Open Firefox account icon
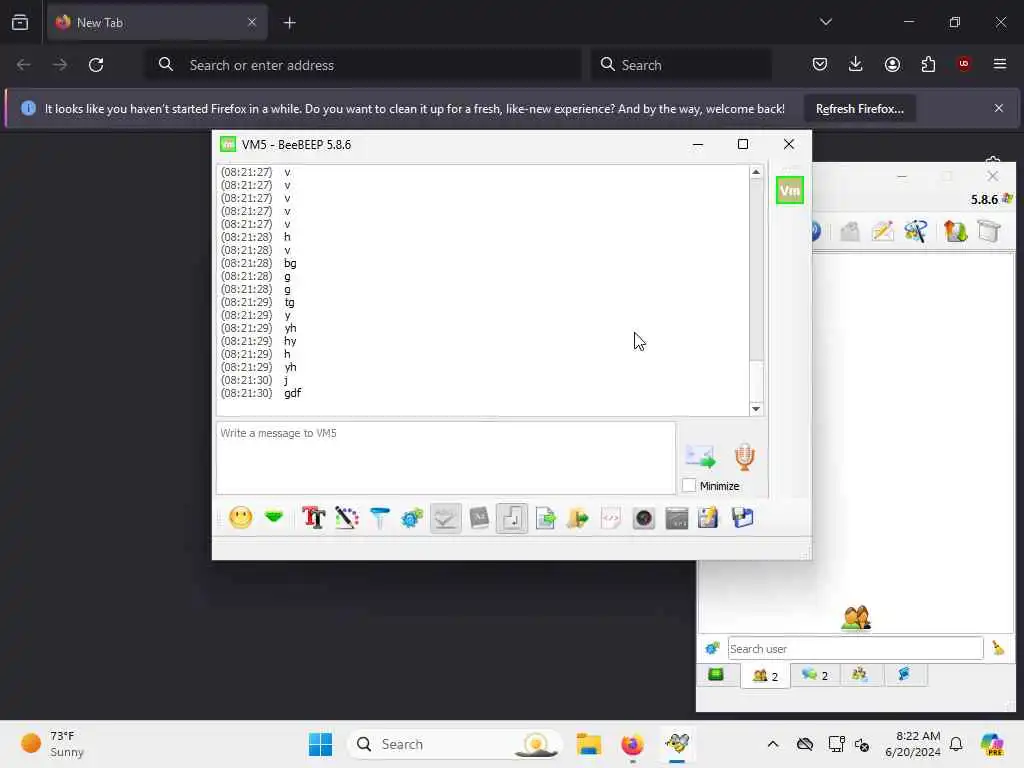Screen dimensions: 1024x768 click(x=892, y=64)
